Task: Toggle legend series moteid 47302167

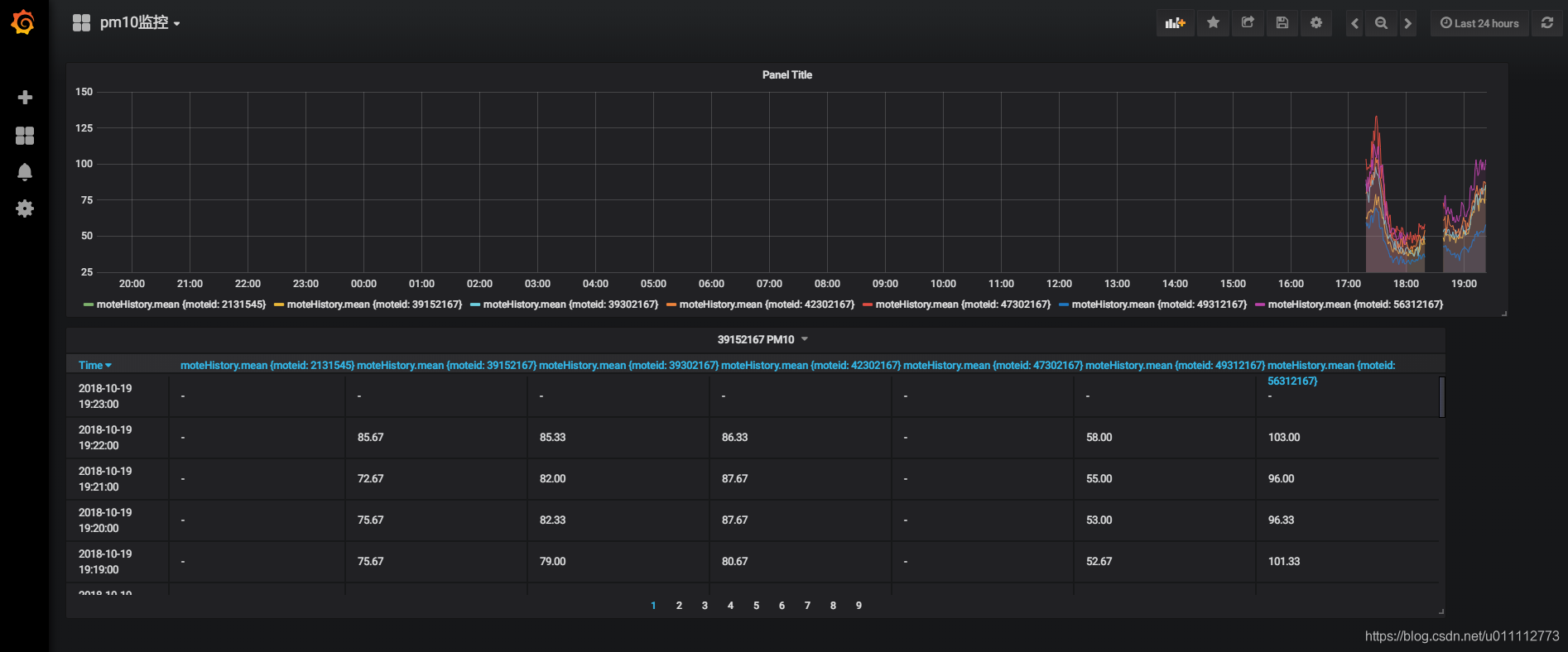Action: point(963,304)
